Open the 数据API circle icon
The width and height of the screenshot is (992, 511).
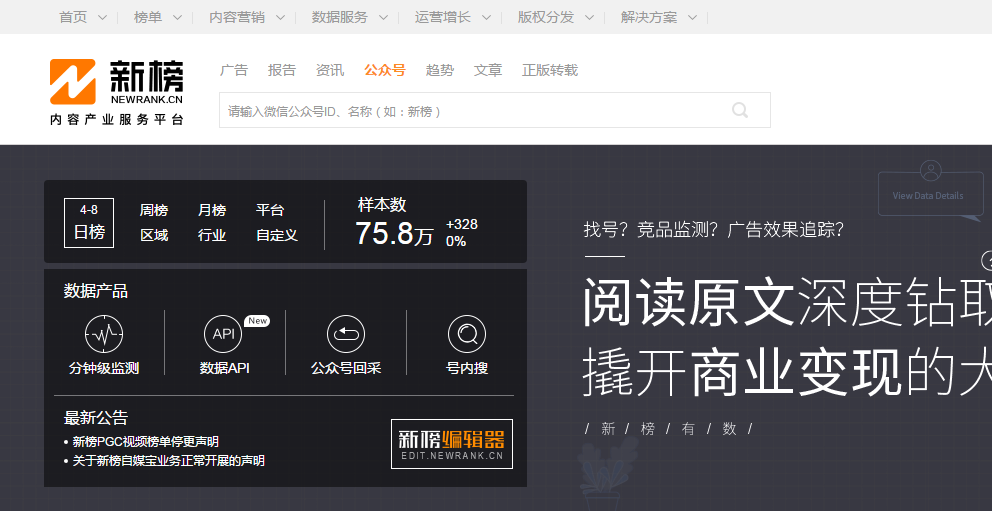click(x=223, y=333)
